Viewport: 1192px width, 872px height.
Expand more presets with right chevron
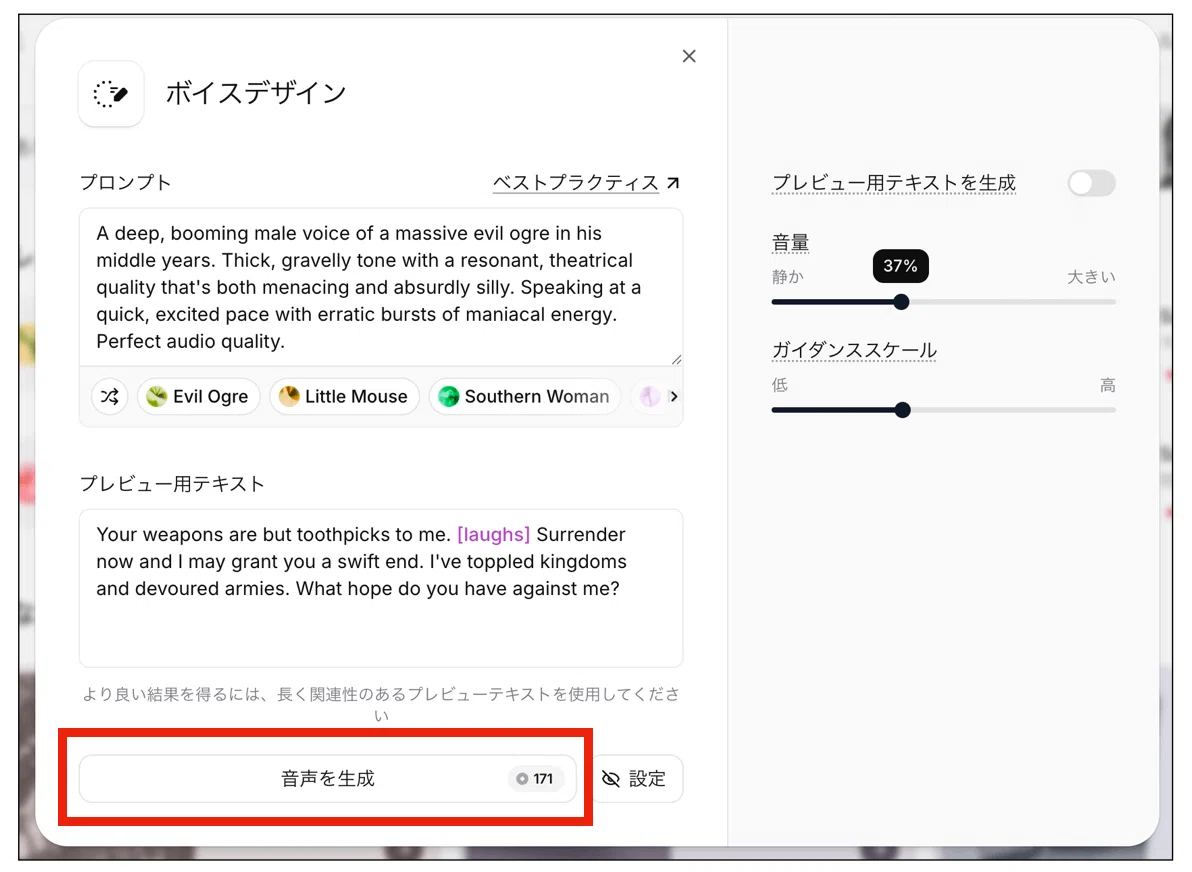point(674,396)
